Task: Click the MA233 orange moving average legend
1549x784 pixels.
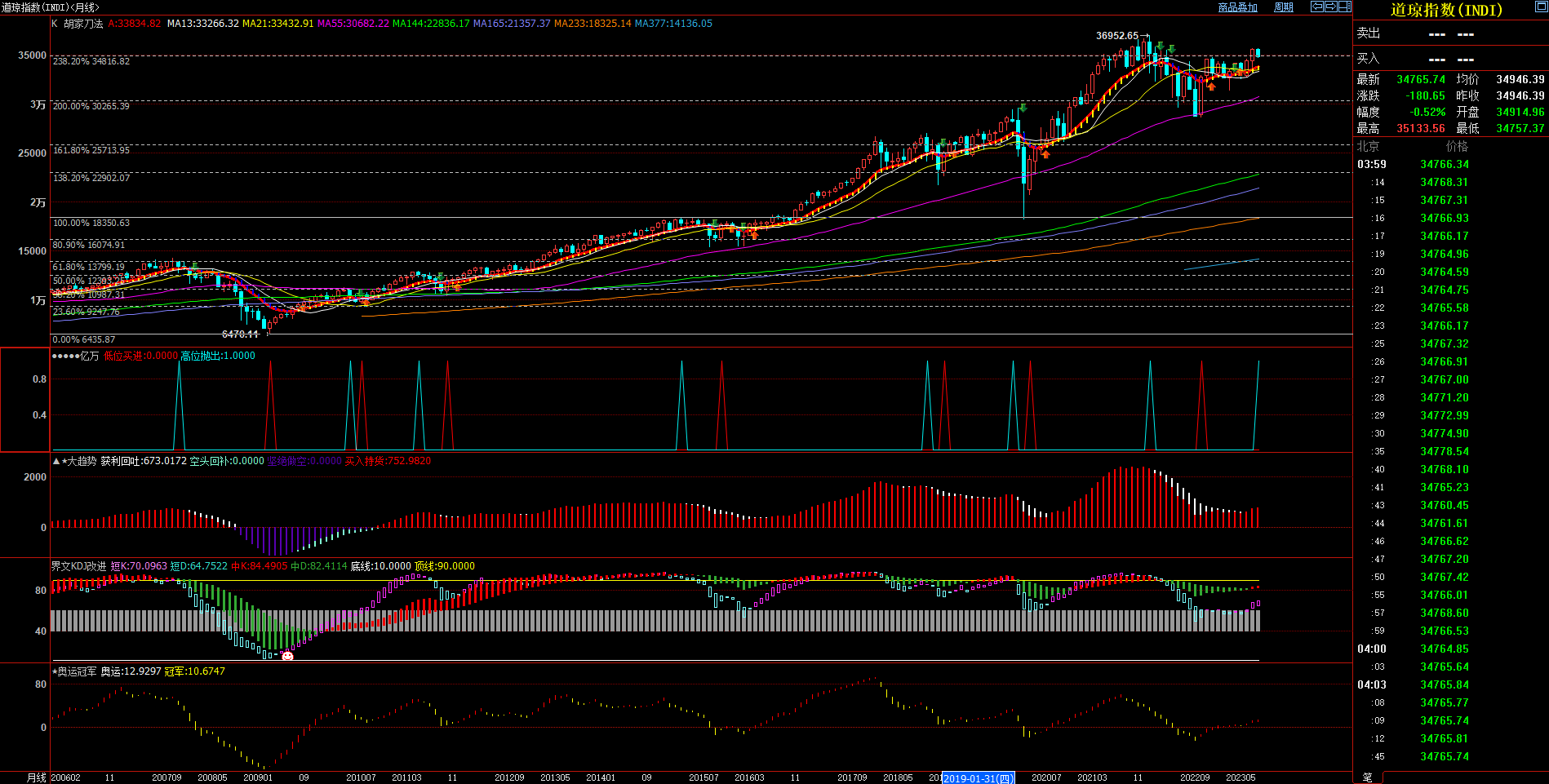Action: point(593,24)
